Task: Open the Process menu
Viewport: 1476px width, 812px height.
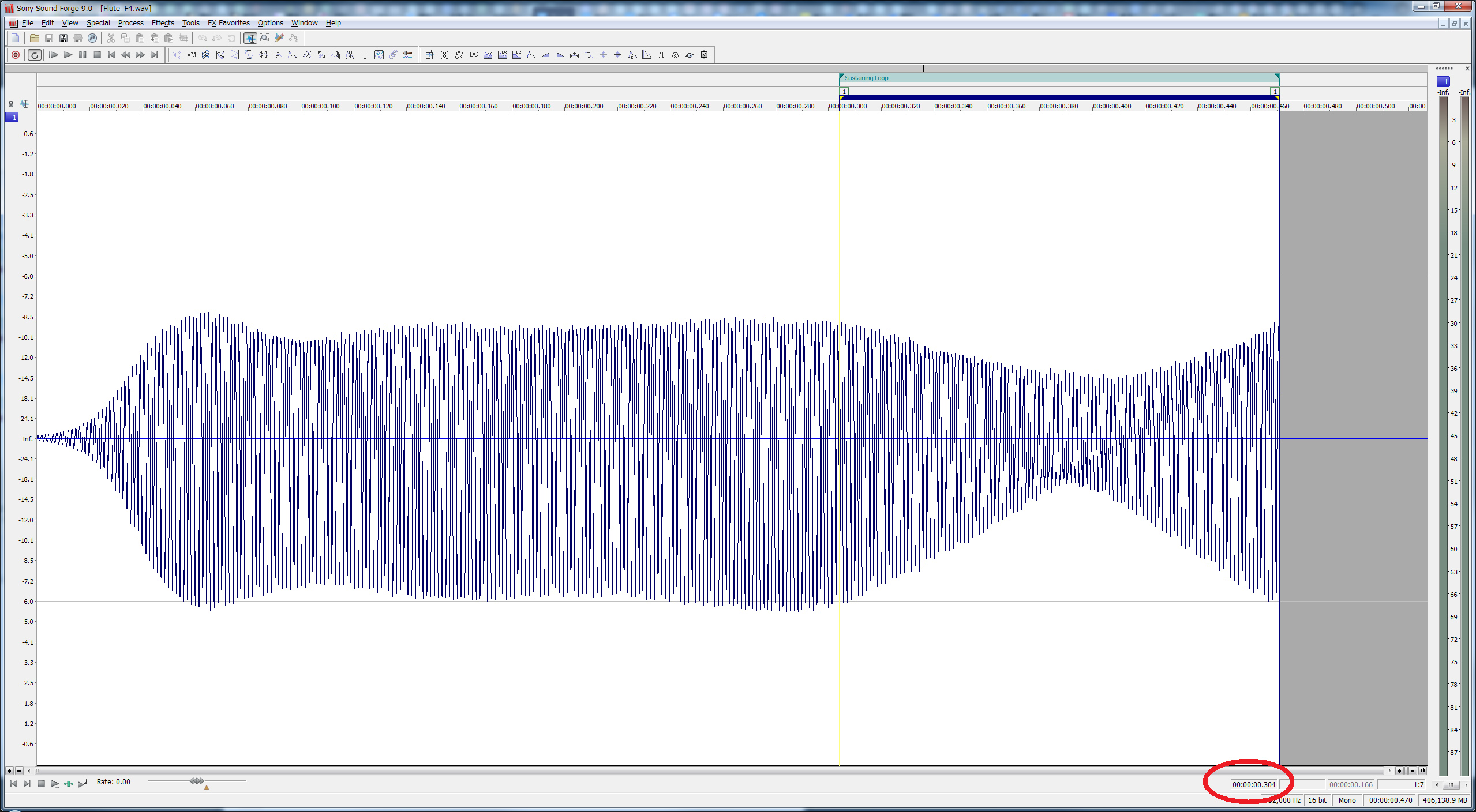Action: pyautogui.click(x=130, y=23)
